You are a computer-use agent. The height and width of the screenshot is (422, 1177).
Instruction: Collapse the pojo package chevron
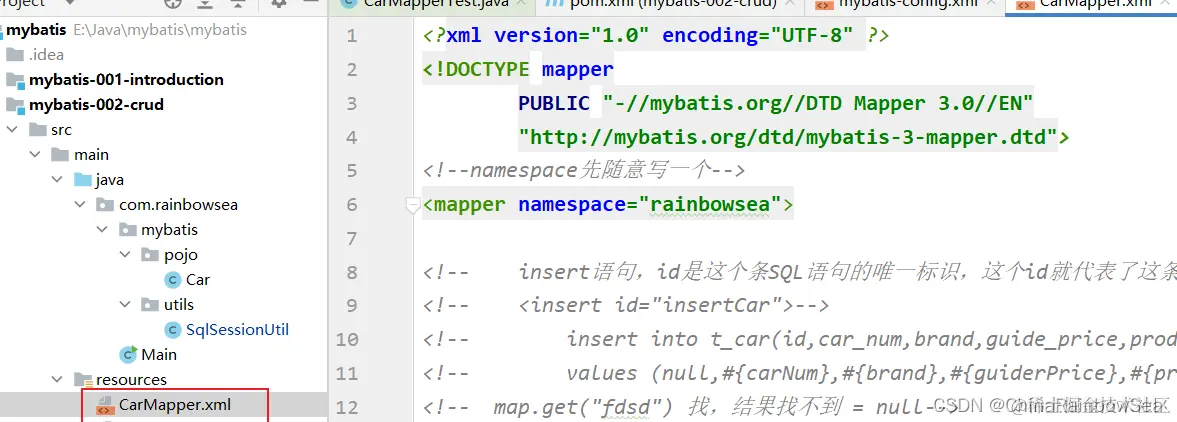[x=125, y=255]
